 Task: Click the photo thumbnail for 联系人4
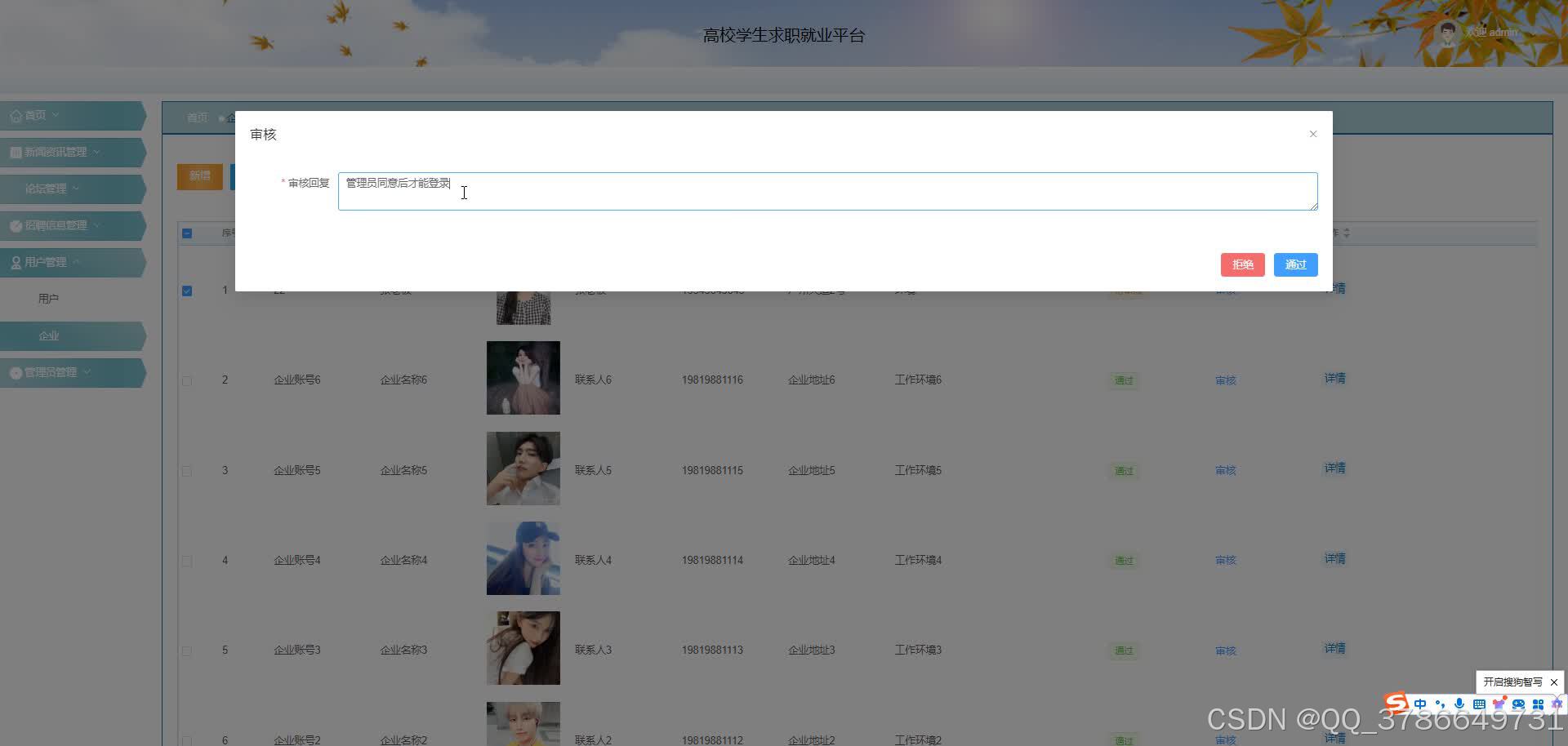[523, 558]
